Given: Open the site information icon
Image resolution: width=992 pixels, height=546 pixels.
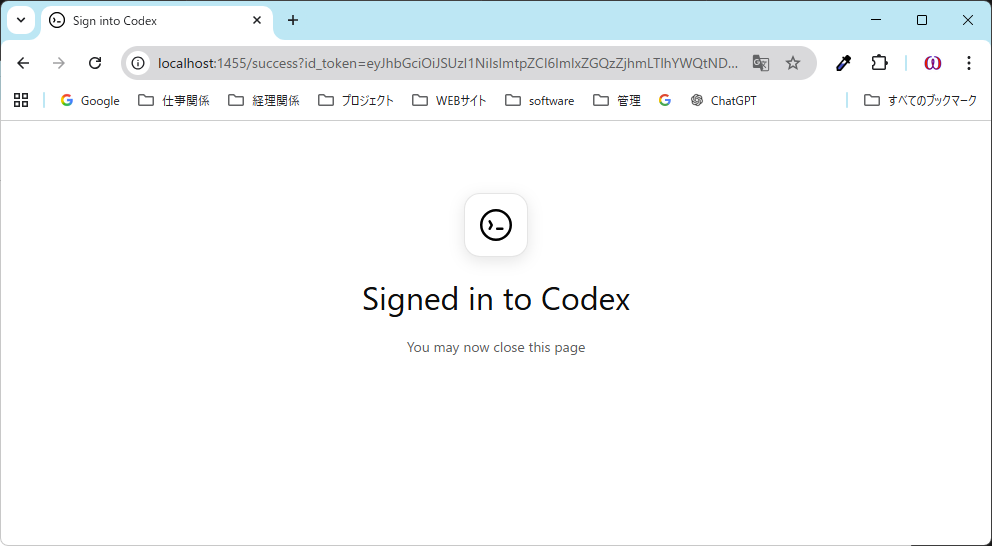Looking at the screenshot, I should coord(138,63).
